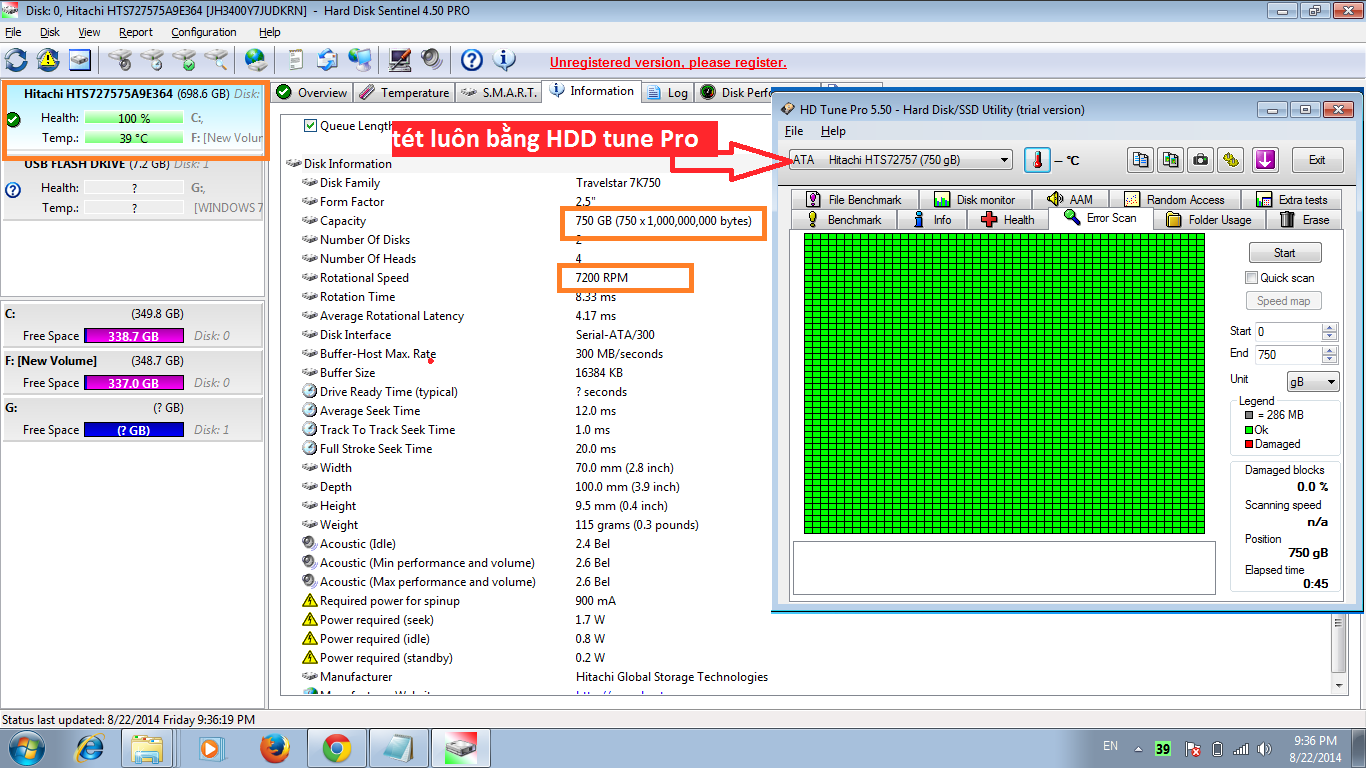Toggle the Quick scan checkbox in HD Tune
Screen dimensions: 1366x768
pos(1251,278)
